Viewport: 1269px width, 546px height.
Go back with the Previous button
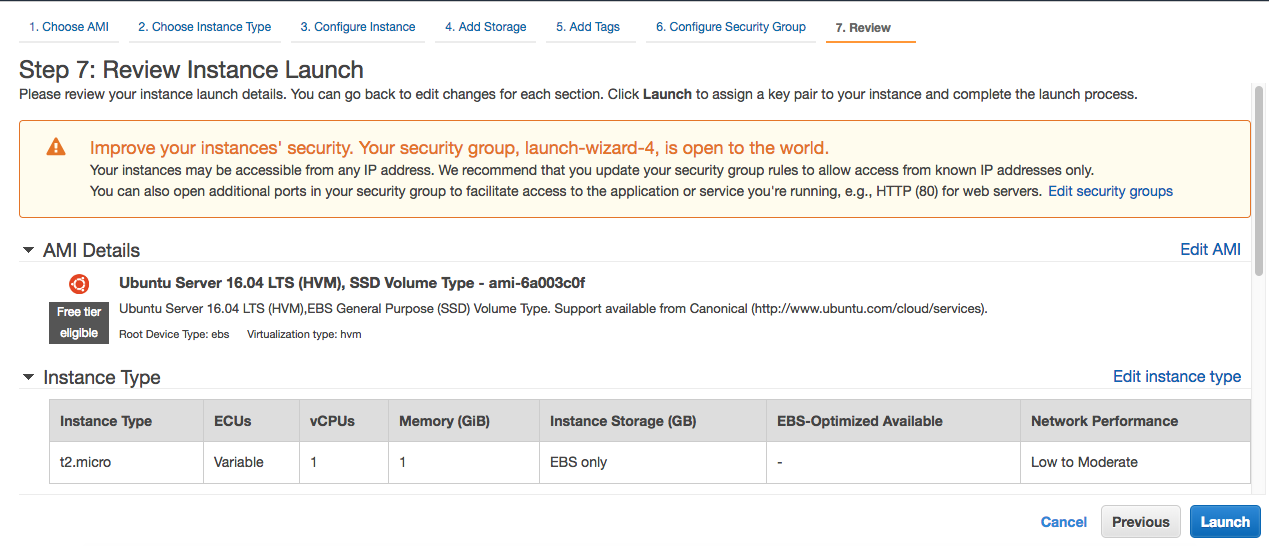pyautogui.click(x=1141, y=522)
